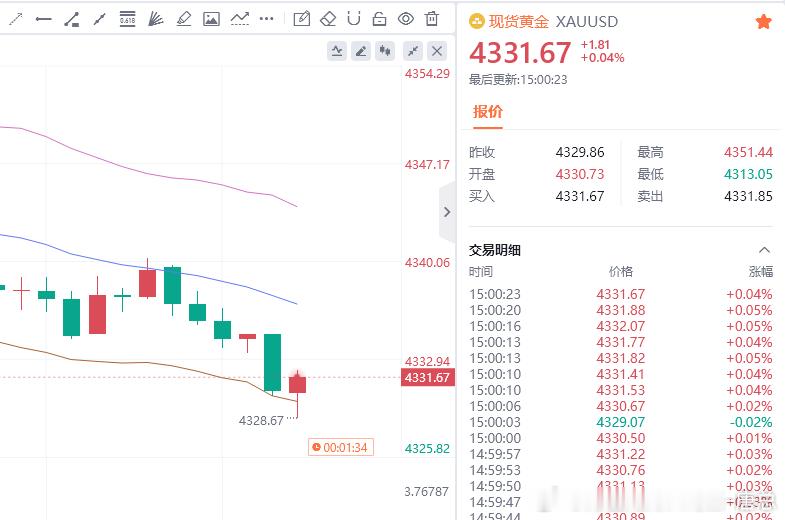
Task: Click the 4354.29 price axis label
Action: (x=428, y=74)
